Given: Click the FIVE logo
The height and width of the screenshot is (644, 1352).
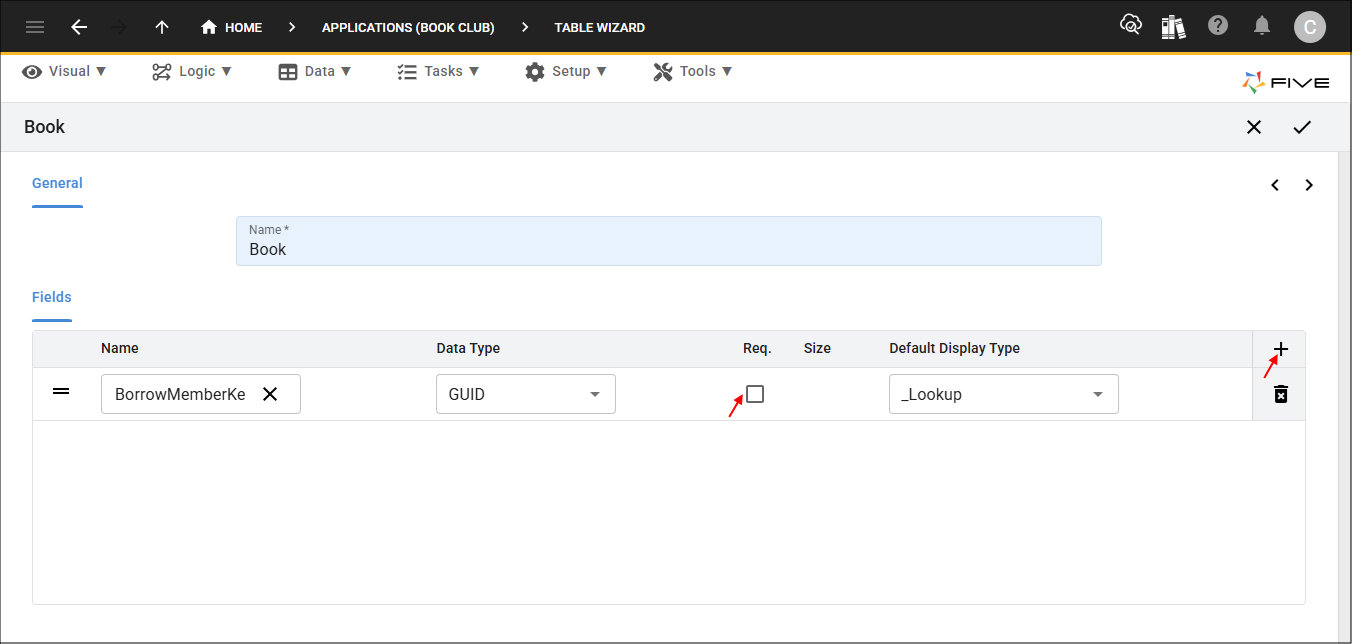Looking at the screenshot, I should click(1286, 82).
